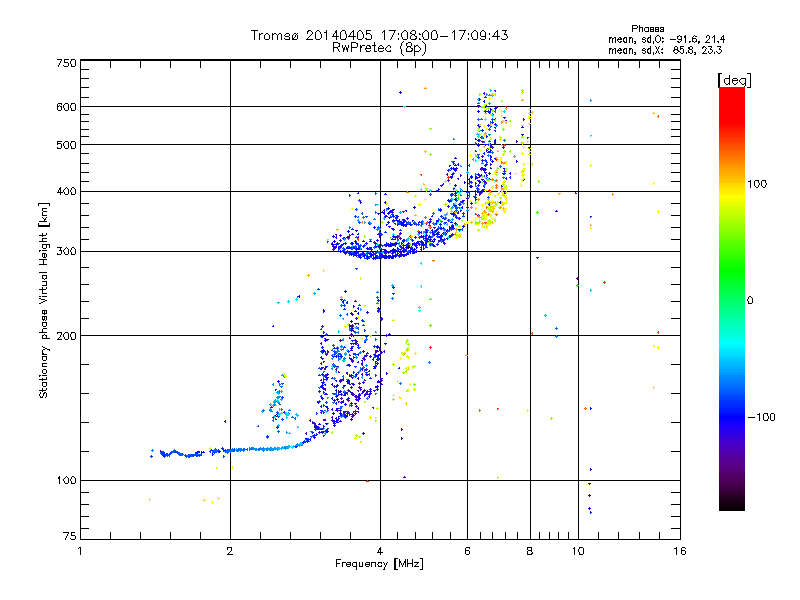
Task: Click the y-axis tick label '400'
Action: click(66, 192)
